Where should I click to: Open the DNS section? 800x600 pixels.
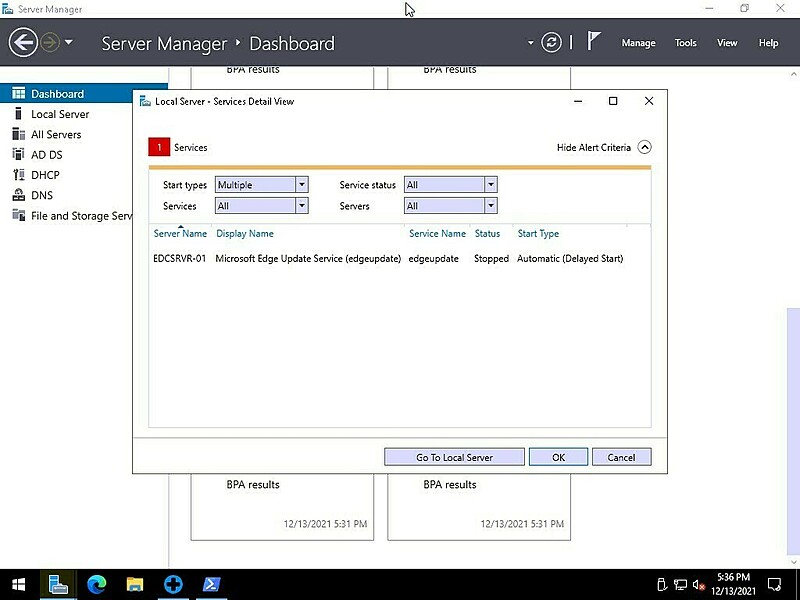40,195
